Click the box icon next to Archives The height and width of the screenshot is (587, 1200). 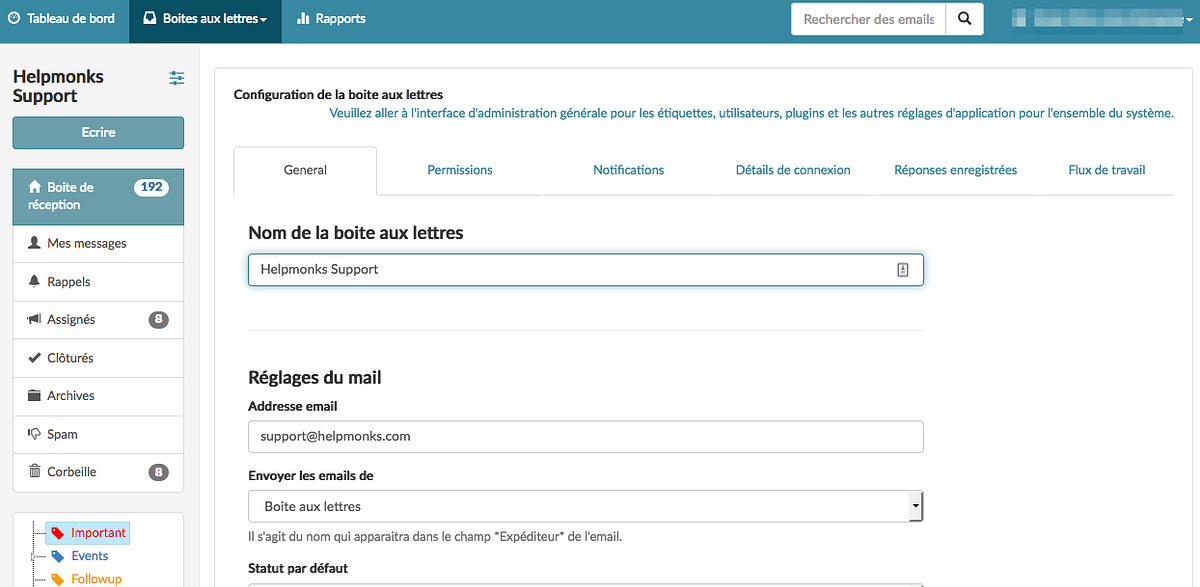coord(34,396)
